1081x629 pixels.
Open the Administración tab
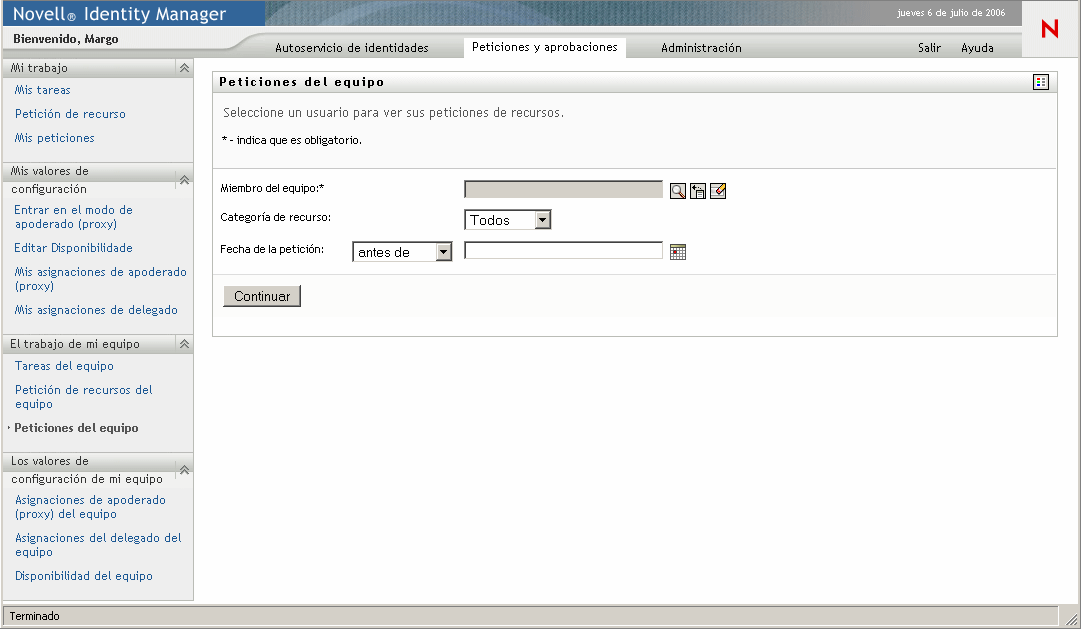pos(701,48)
